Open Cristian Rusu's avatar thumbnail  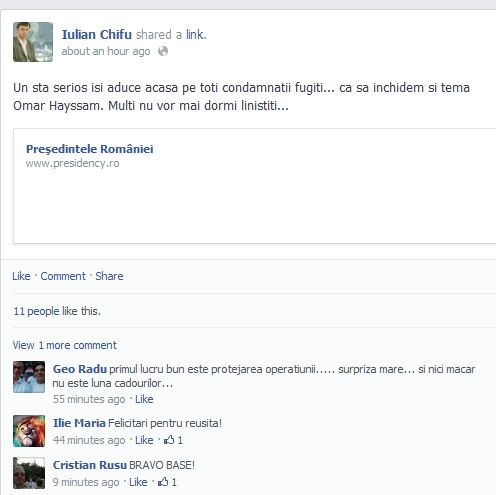click(29, 473)
